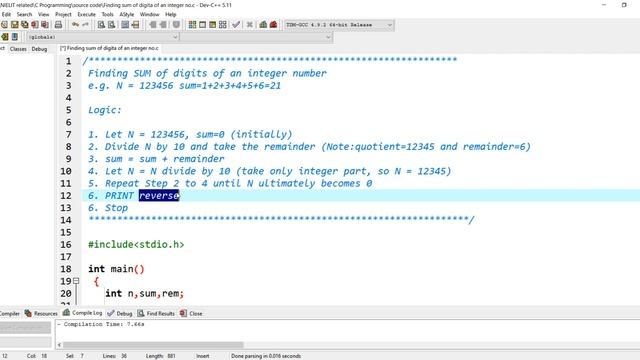Open the Execute menu

(87, 14)
